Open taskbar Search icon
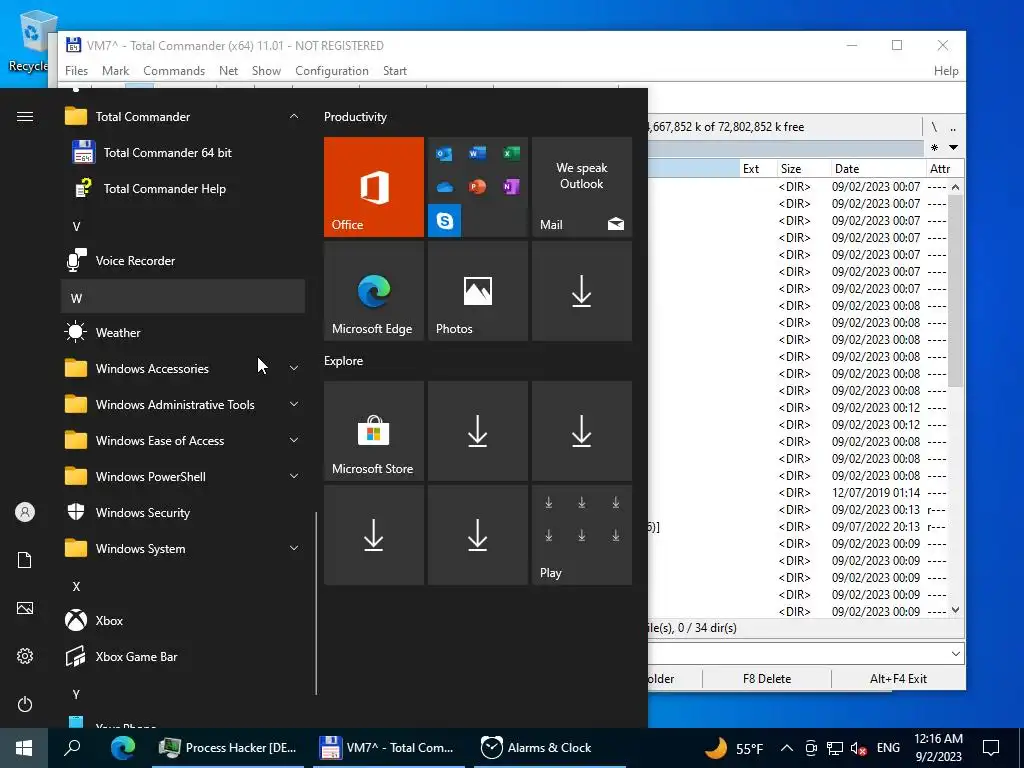 coord(72,748)
